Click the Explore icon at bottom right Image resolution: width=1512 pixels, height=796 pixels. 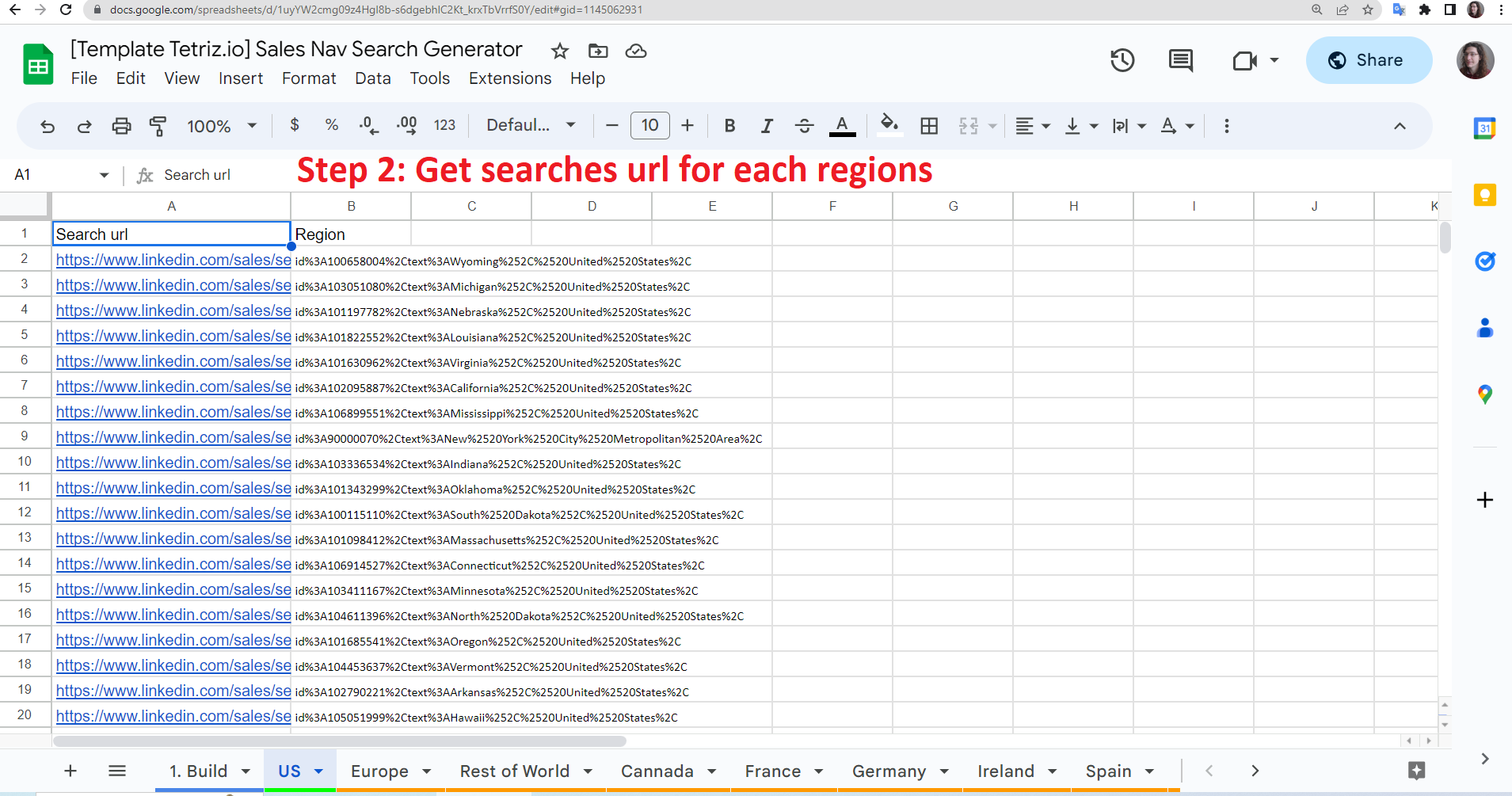pyautogui.click(x=1417, y=771)
